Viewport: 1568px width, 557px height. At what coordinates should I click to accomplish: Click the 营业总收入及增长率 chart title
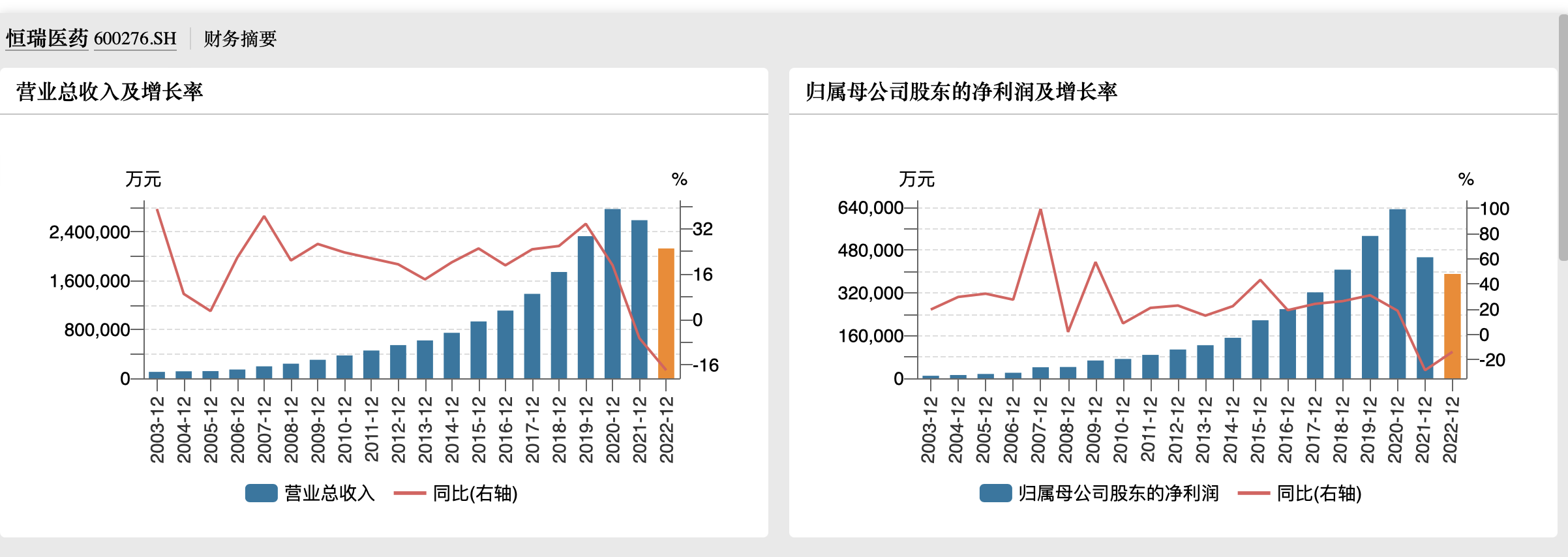pyautogui.click(x=110, y=92)
